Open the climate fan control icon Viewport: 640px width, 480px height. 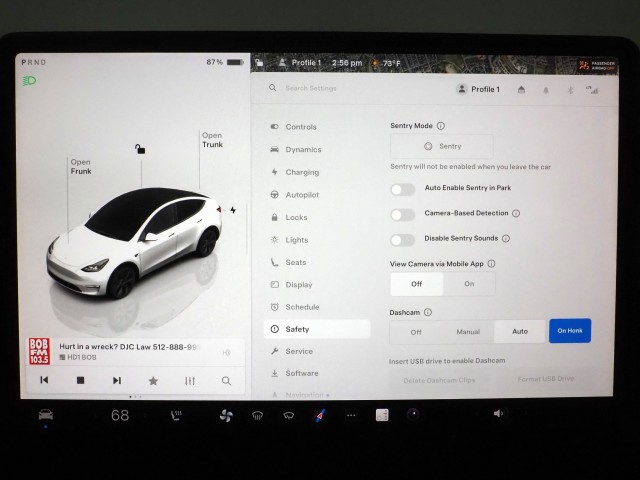tap(226, 414)
